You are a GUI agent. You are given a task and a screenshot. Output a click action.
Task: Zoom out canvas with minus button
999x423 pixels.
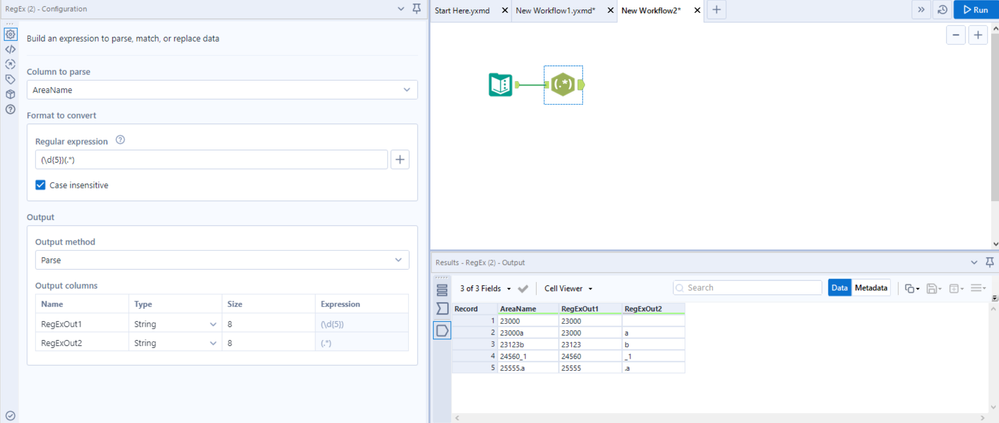956,36
